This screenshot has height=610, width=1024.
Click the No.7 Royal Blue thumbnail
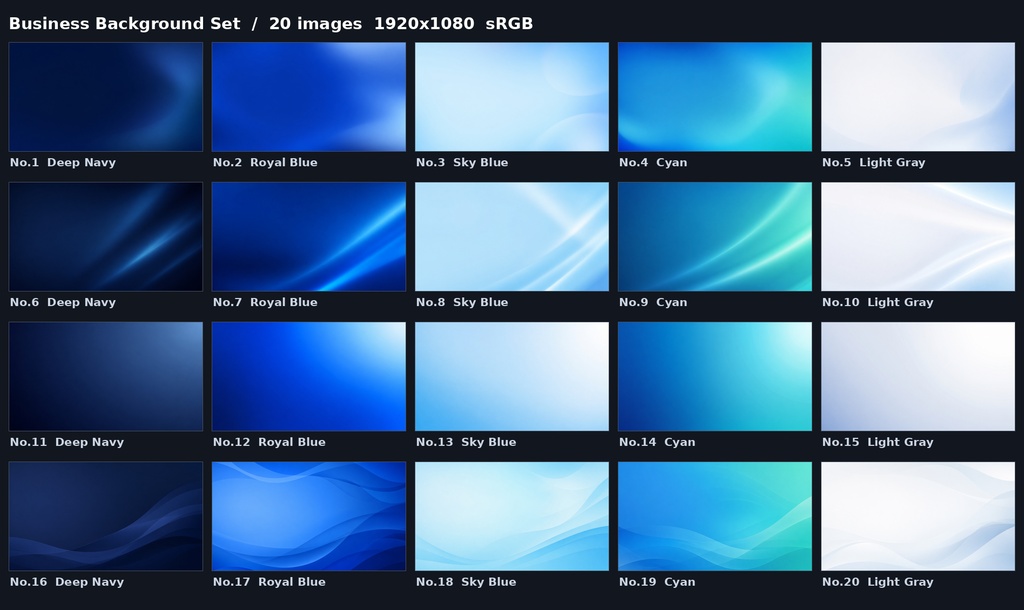coord(309,236)
